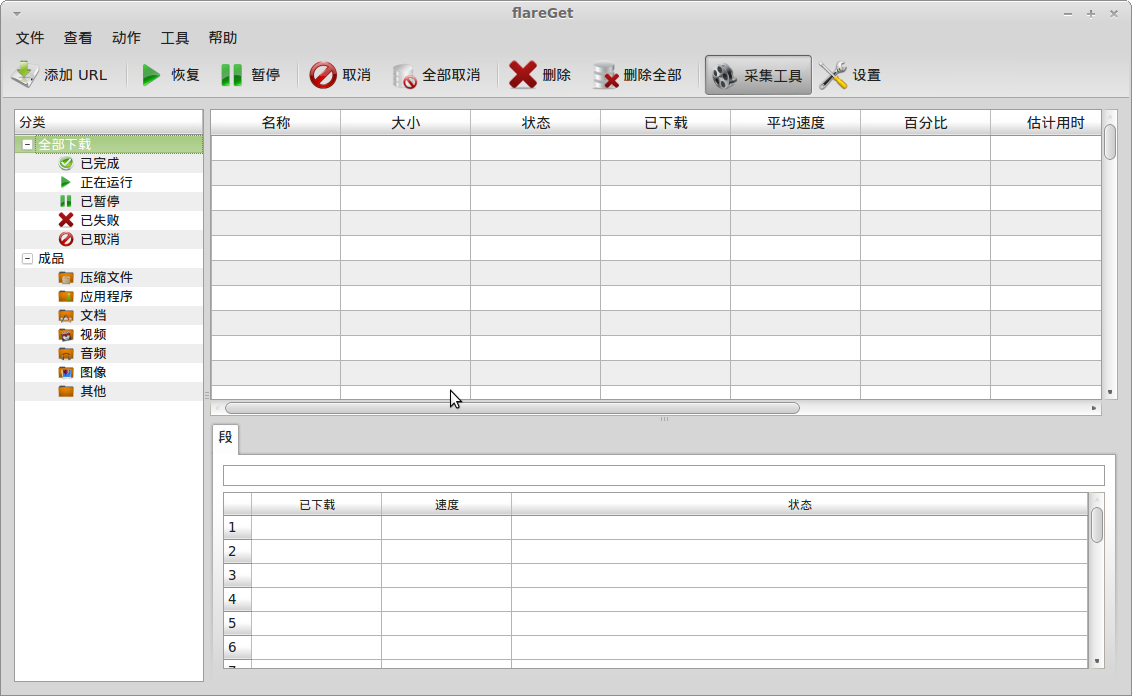
Task: Click the 分类 panel header
Action: [109, 122]
